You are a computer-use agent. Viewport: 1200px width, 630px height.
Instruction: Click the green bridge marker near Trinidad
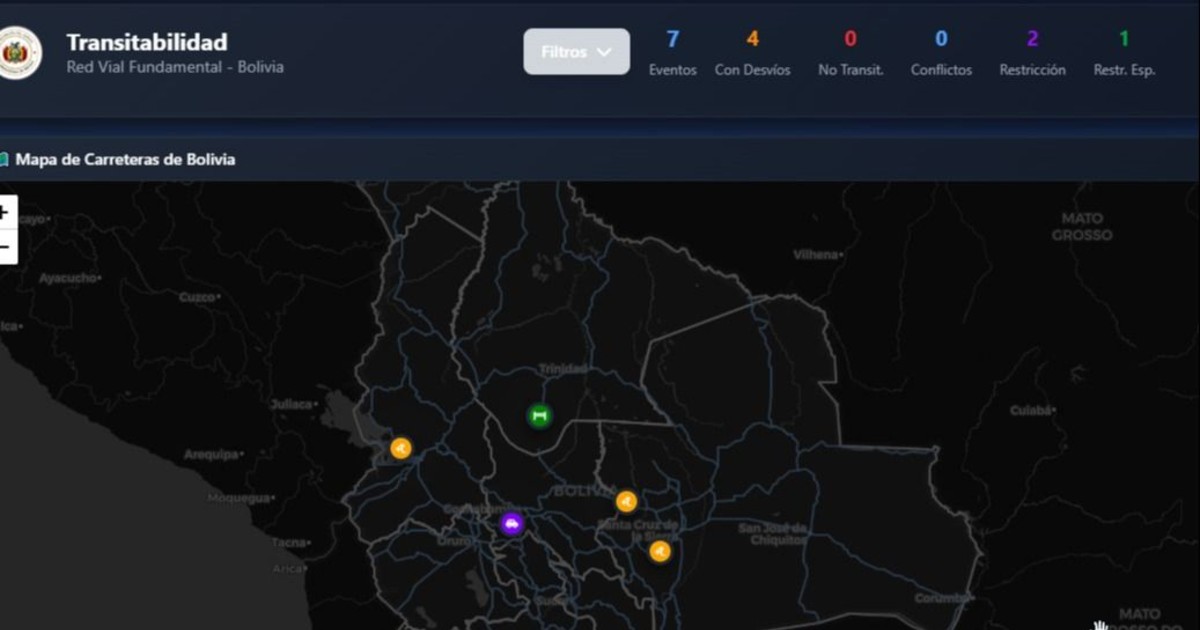coord(539,415)
